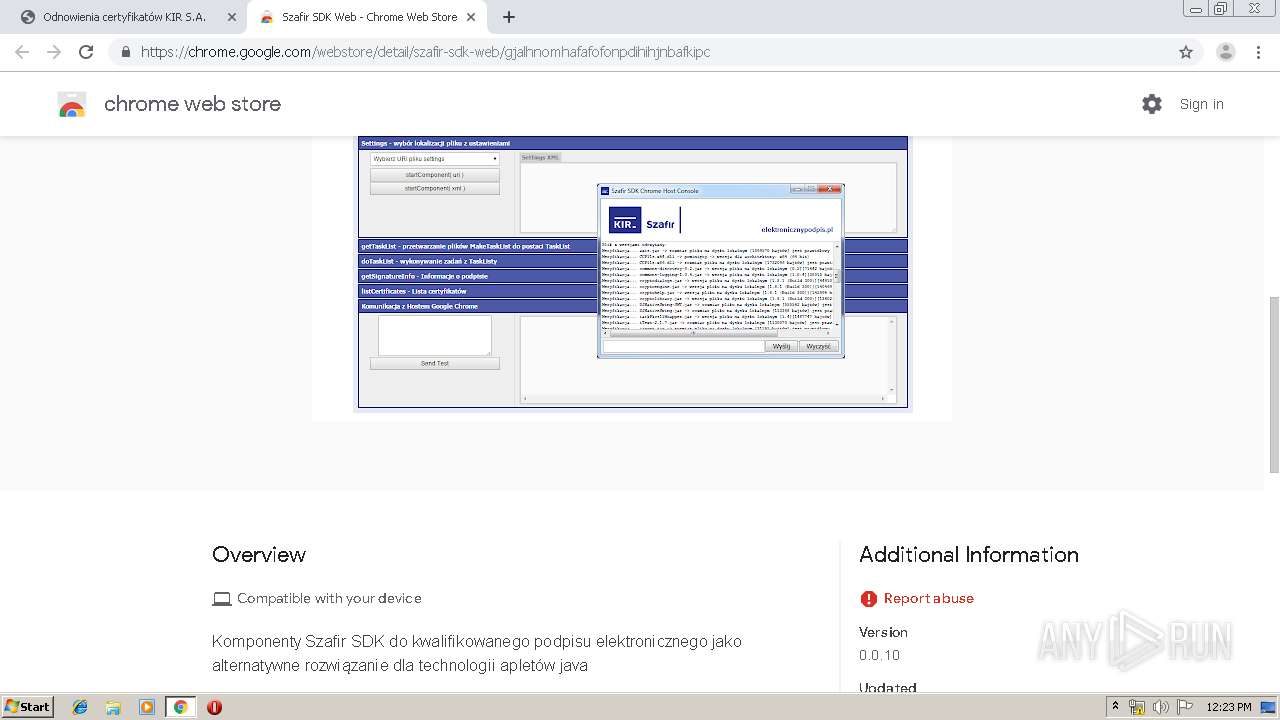The height and width of the screenshot is (720, 1280).
Task: Click the page vertical scrollbar
Action: 1273,385
